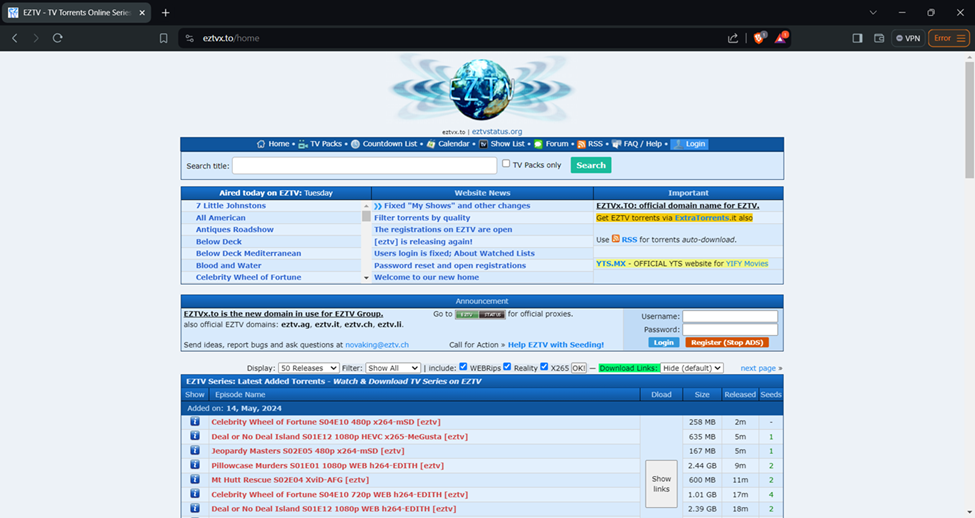This screenshot has width=975, height=518.
Task: Click EZTV status proxies image button
Action: (480, 315)
